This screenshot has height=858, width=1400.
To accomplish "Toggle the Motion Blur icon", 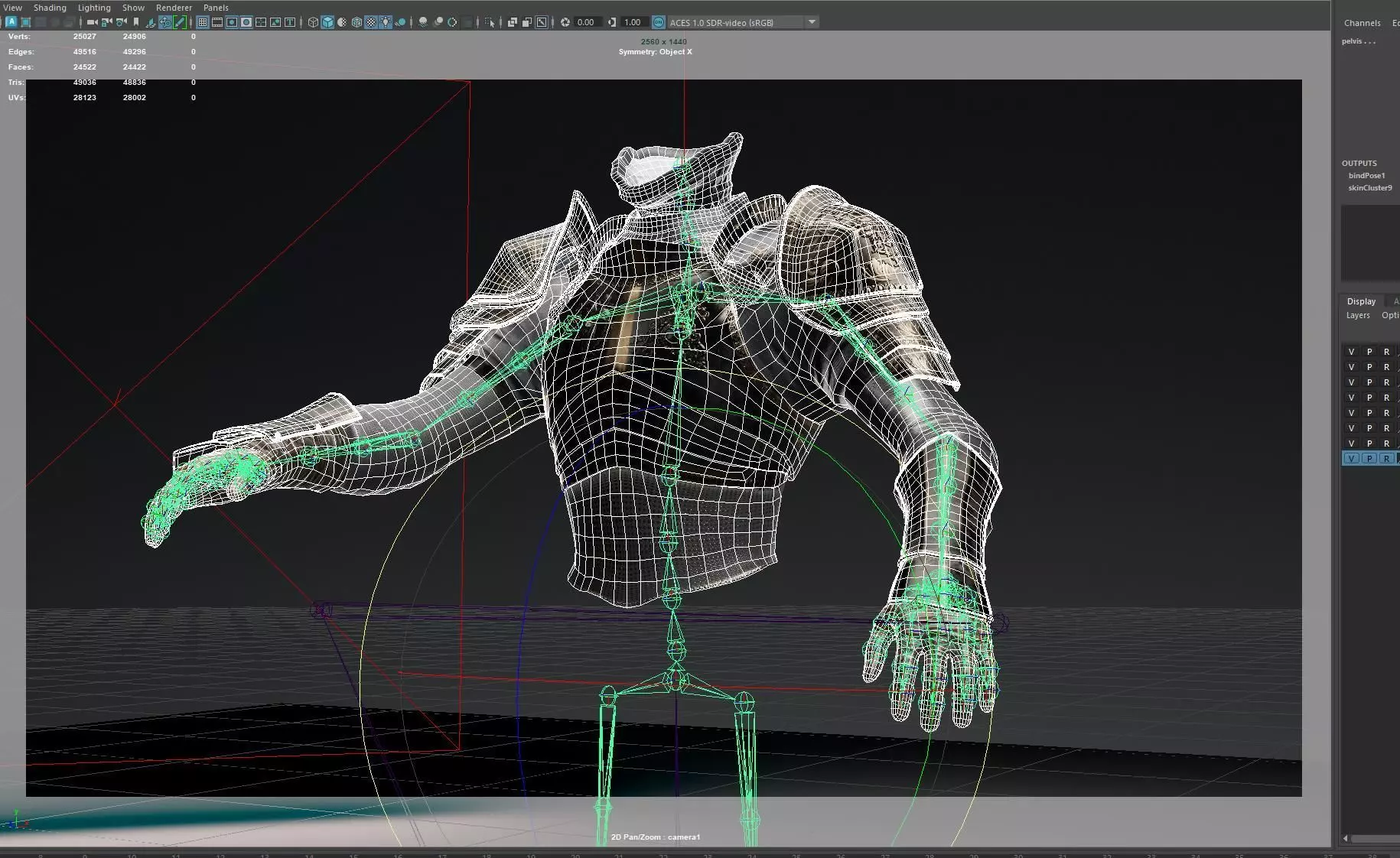I will click(438, 22).
